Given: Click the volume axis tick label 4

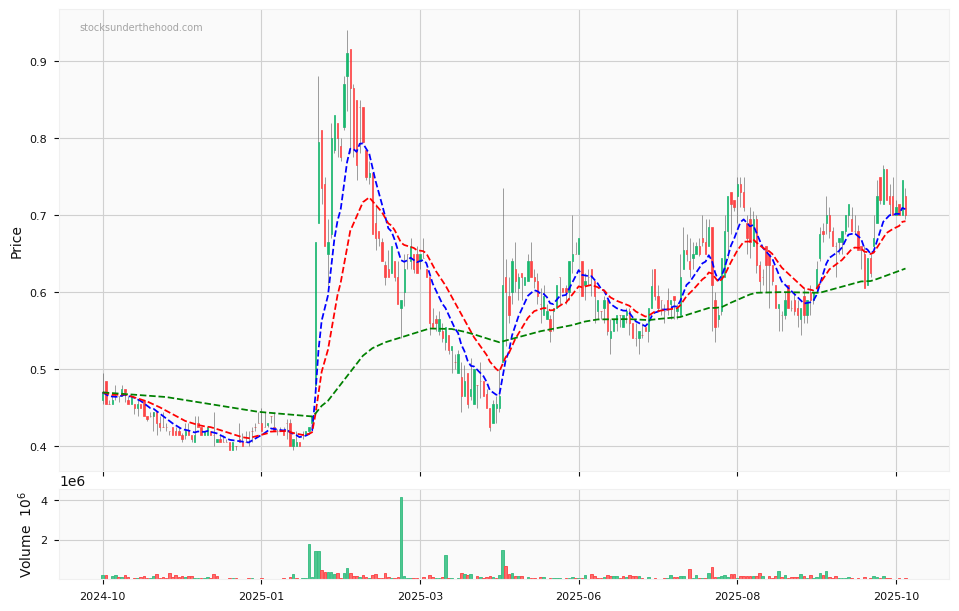Looking at the screenshot, I should pyautogui.click(x=47, y=501).
